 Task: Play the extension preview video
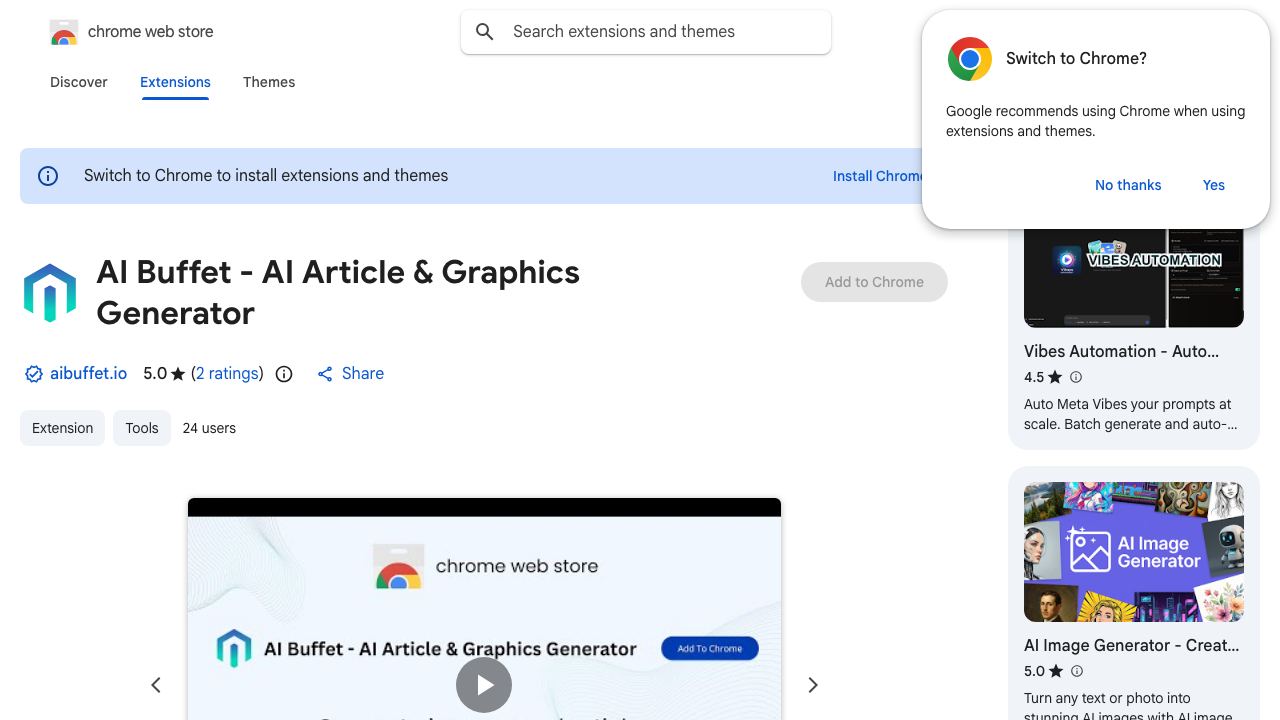484,685
